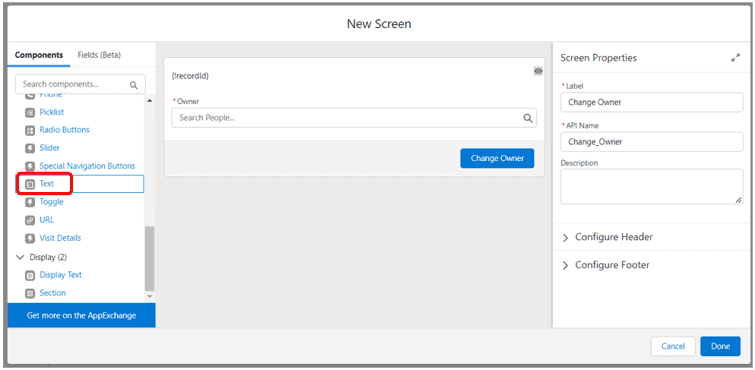Click the Text component icon
Viewport: 755px width, 370px height.
pos(30,184)
